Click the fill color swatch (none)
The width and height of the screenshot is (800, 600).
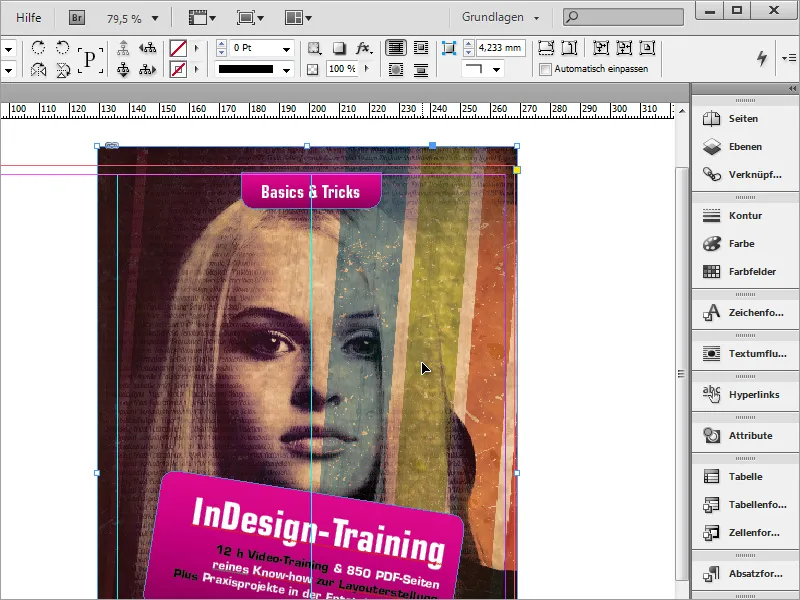(x=178, y=48)
